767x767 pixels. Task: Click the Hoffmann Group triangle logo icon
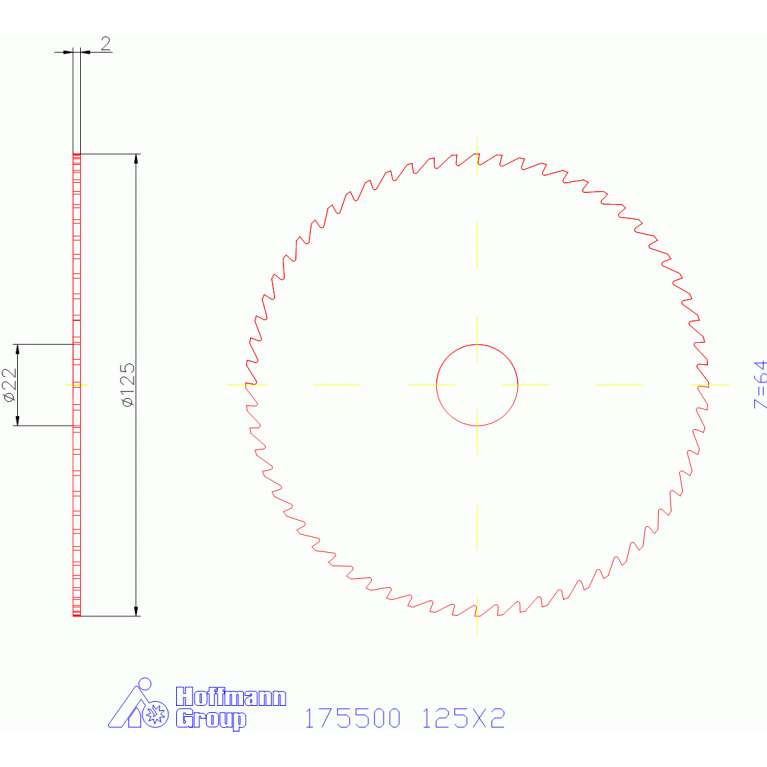138,703
